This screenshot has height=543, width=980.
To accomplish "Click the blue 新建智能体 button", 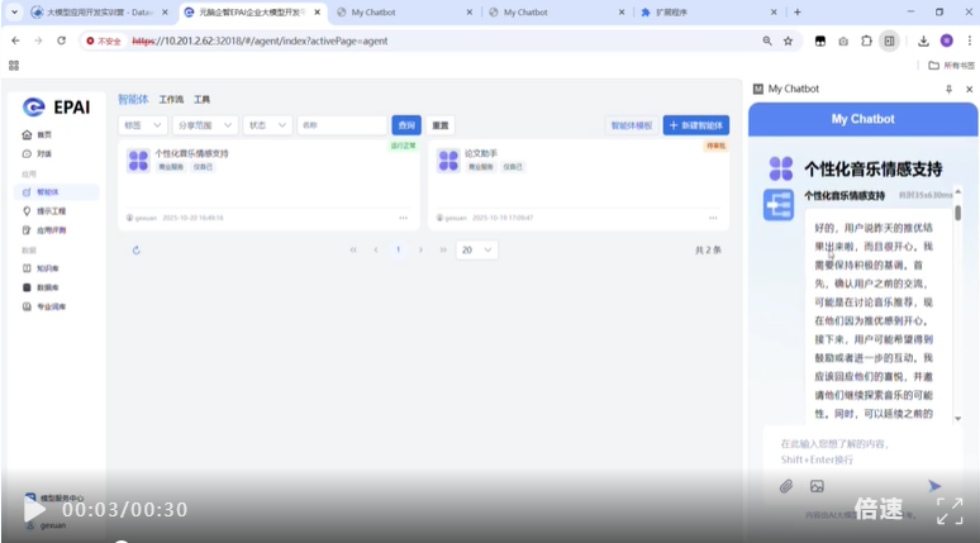I will [696, 125].
